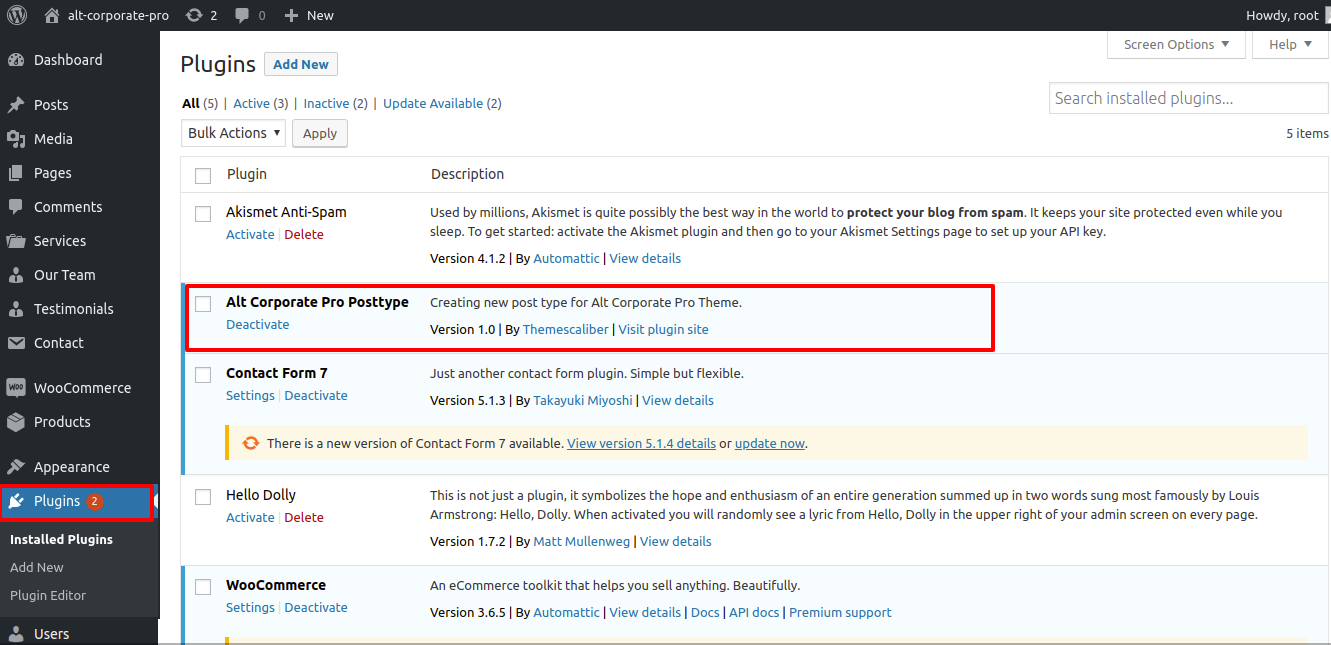Click the Contact Form 7 update refresh icon

click(251, 443)
